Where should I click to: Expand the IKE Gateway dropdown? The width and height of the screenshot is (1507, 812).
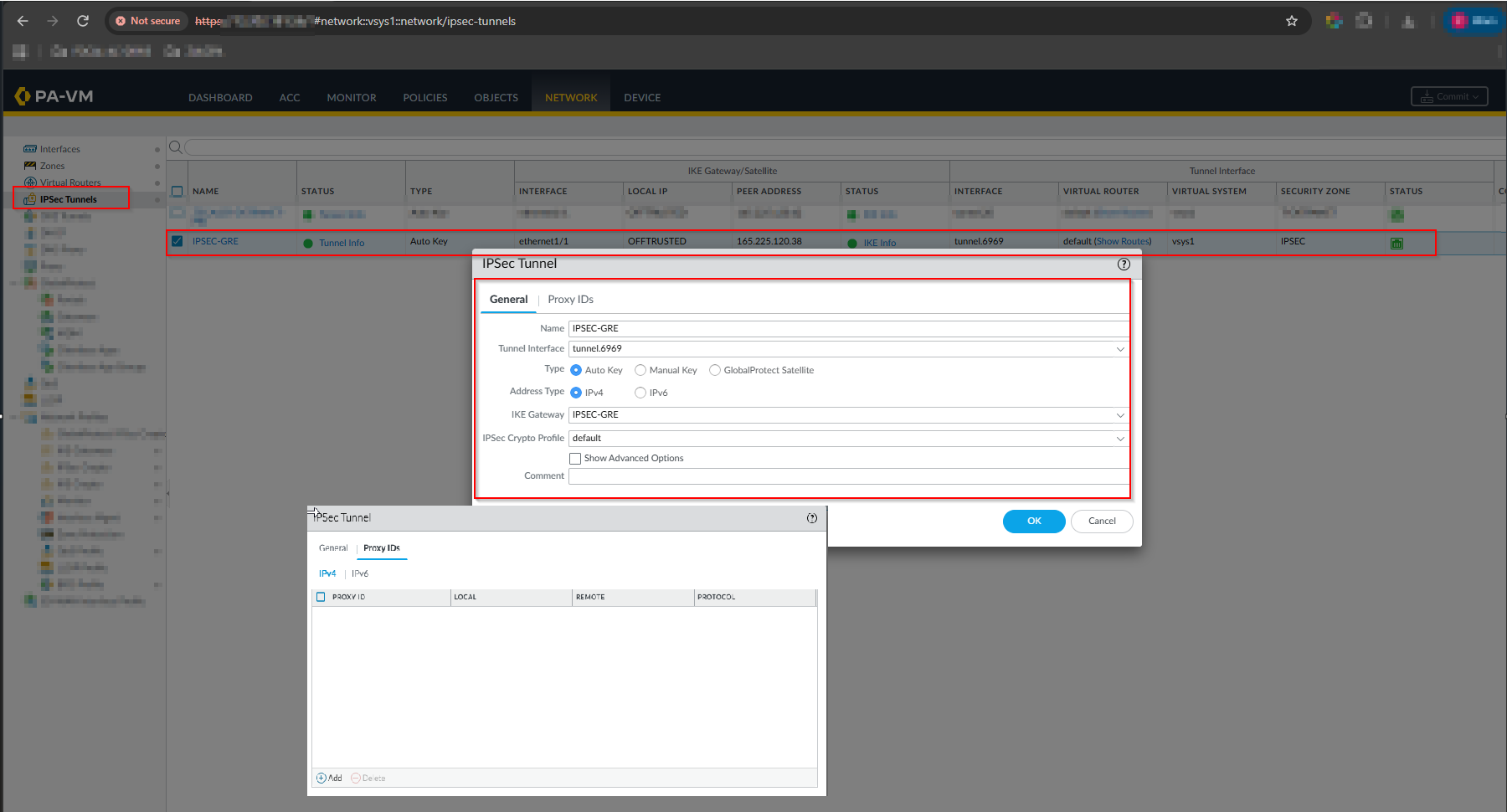[1120, 415]
